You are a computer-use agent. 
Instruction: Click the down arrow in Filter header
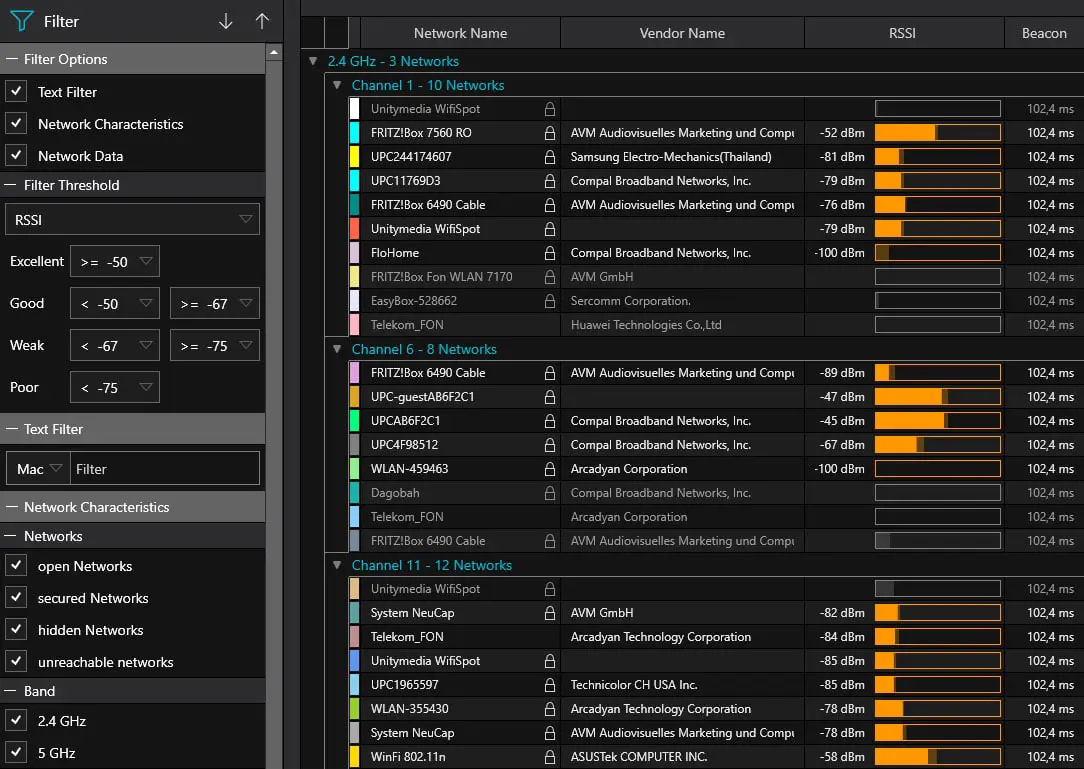pyautogui.click(x=225, y=21)
